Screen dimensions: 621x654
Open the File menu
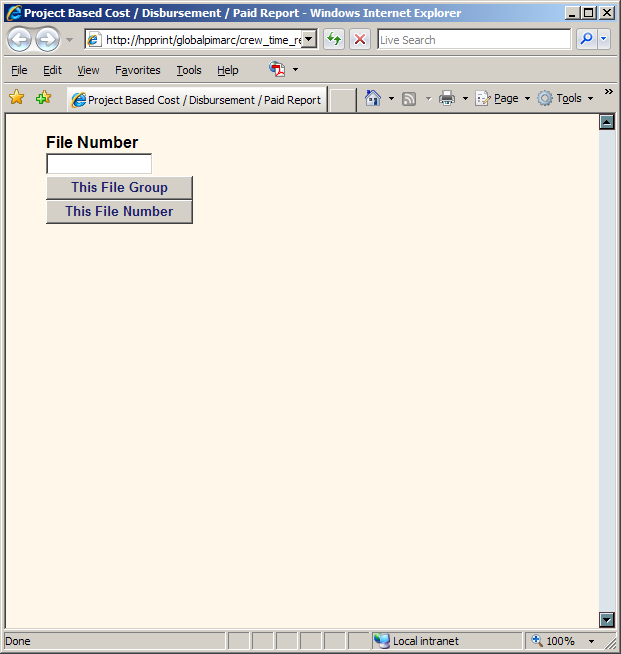tap(19, 70)
